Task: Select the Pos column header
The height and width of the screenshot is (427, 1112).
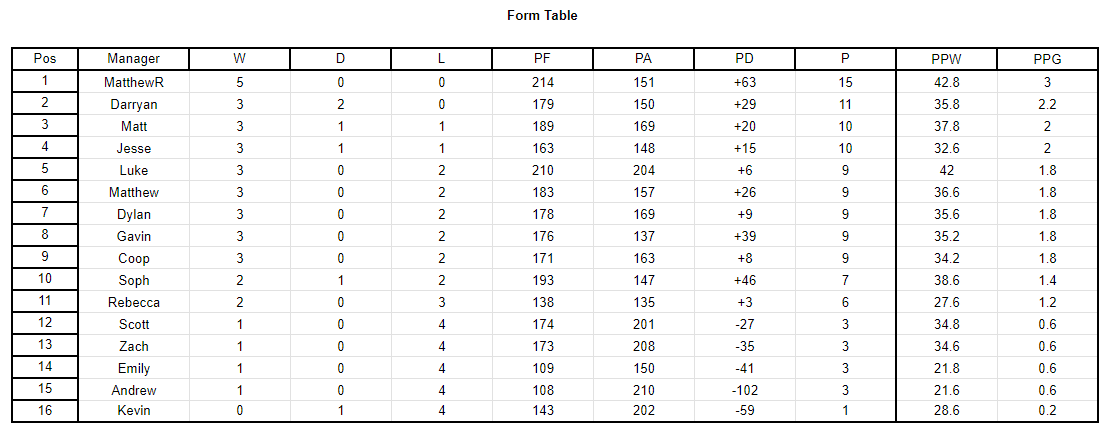Action: (45, 59)
